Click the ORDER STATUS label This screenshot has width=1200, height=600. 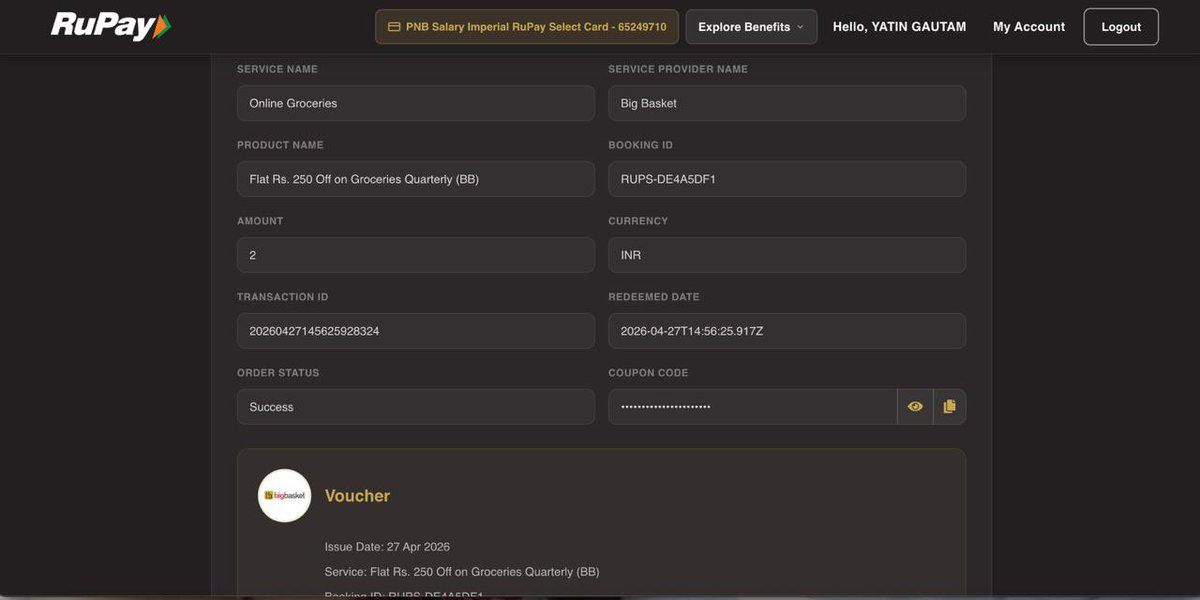[278, 373]
